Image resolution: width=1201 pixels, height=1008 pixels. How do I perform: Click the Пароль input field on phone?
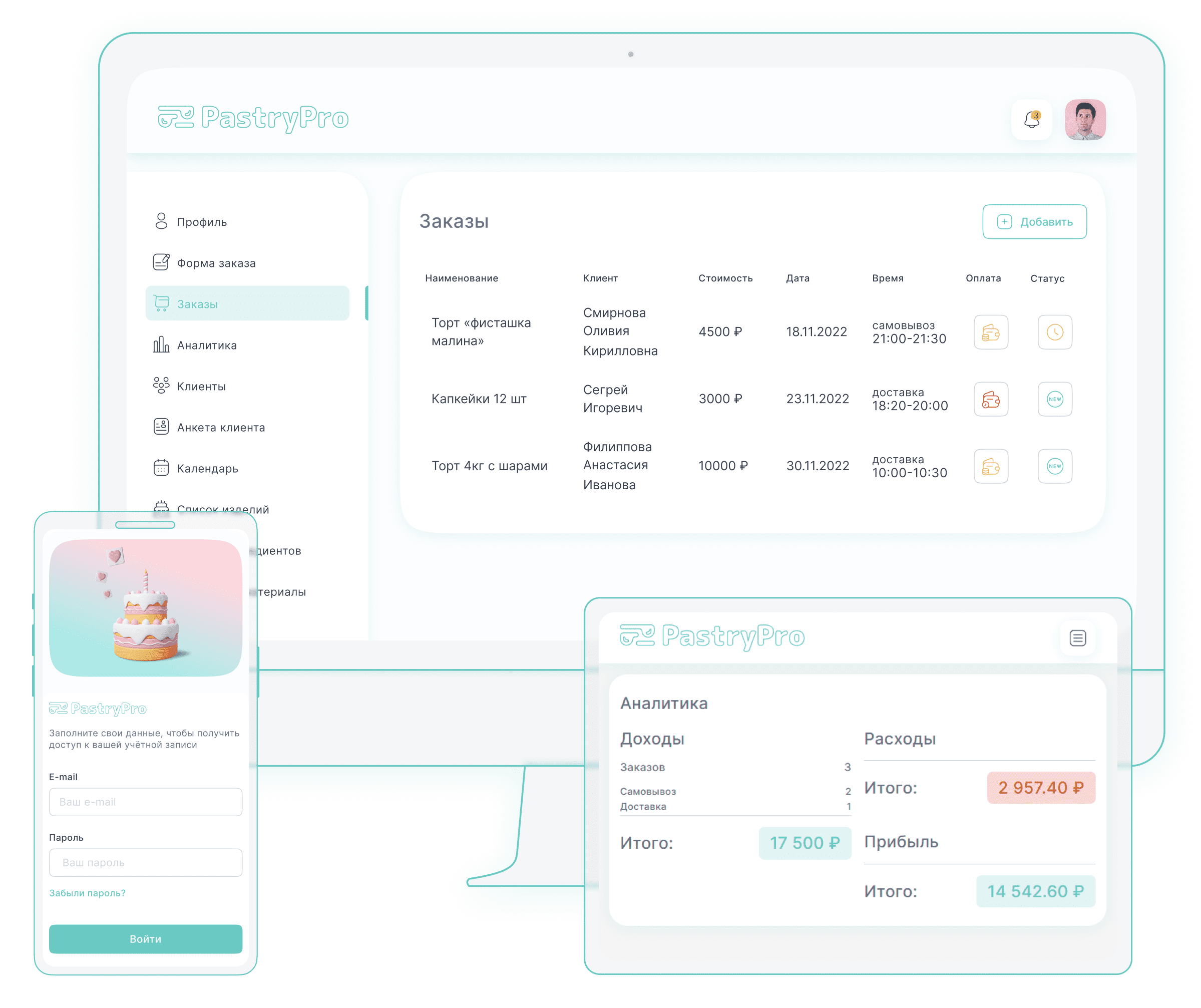tap(145, 863)
